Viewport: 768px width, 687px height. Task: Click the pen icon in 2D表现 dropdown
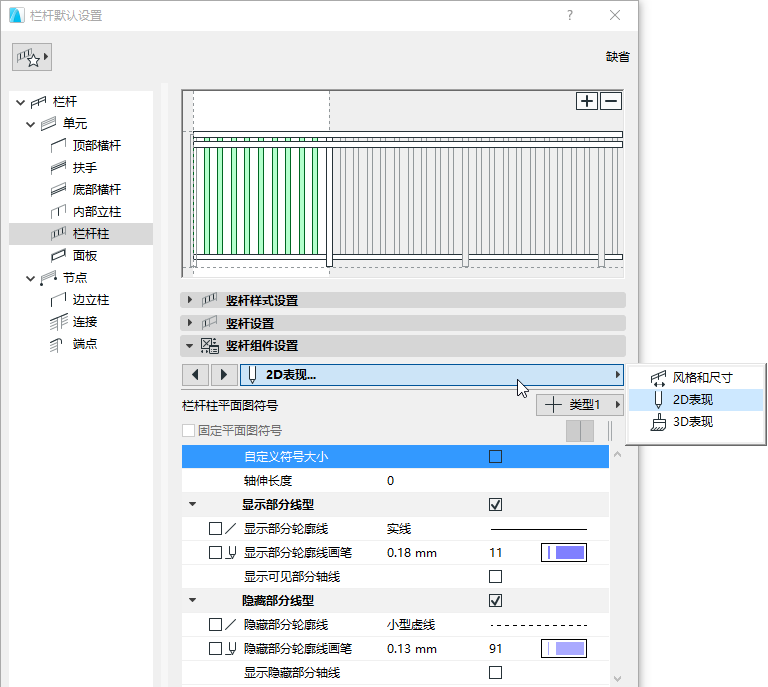point(252,375)
